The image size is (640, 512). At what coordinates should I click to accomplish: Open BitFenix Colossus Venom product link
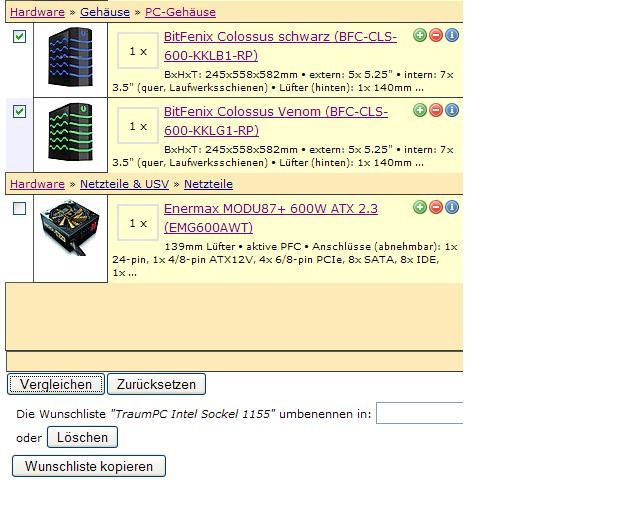tap(276, 121)
